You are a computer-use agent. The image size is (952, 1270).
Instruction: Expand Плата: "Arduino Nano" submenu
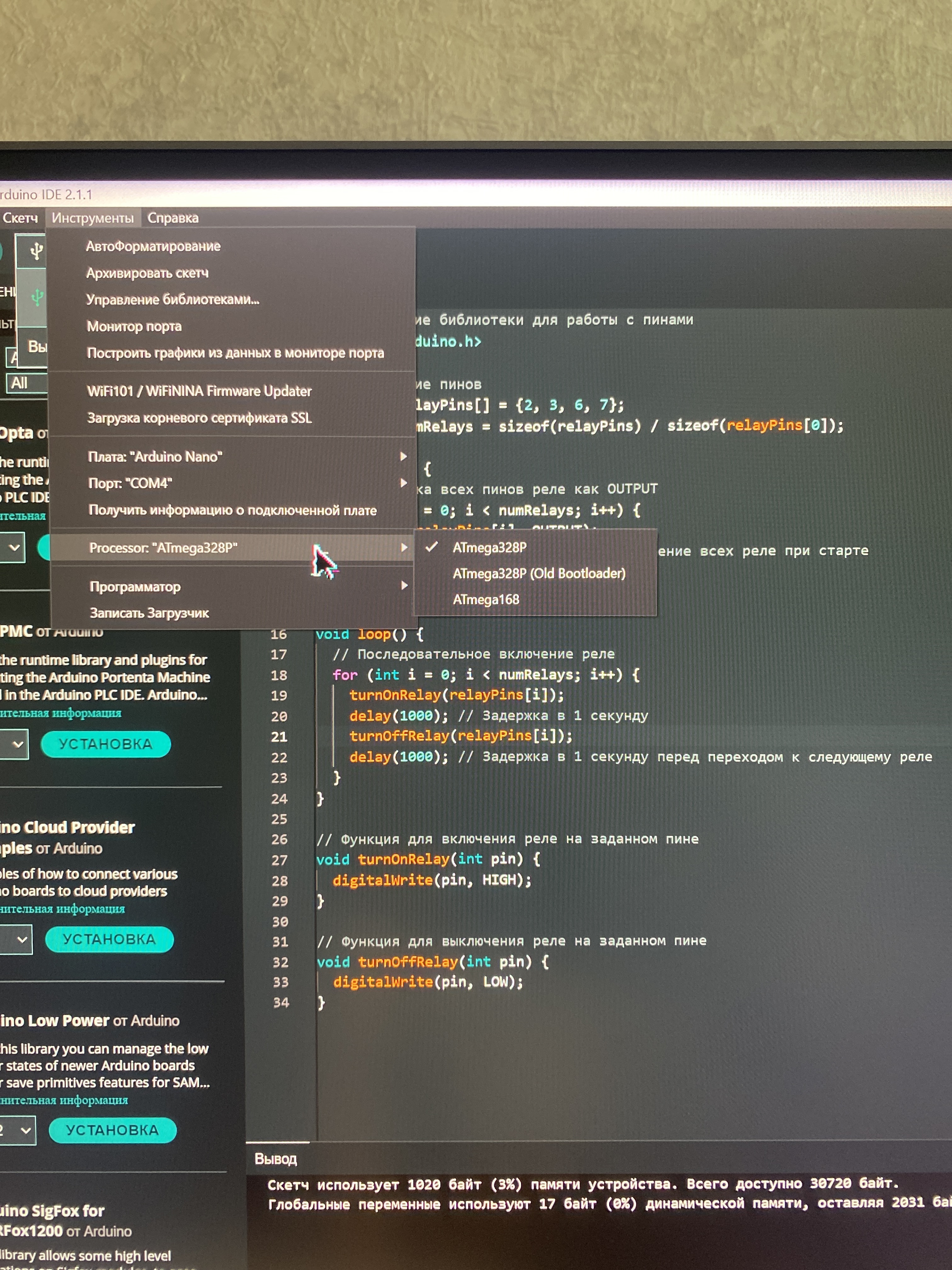232,457
